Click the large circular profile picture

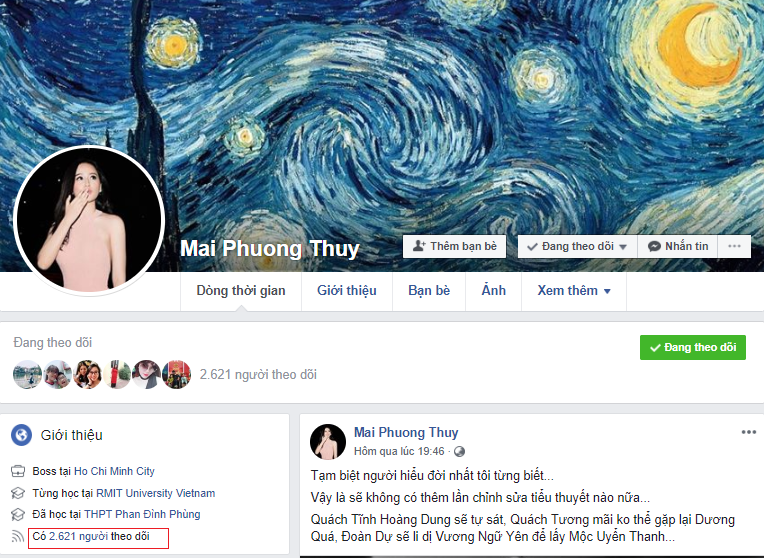89,220
